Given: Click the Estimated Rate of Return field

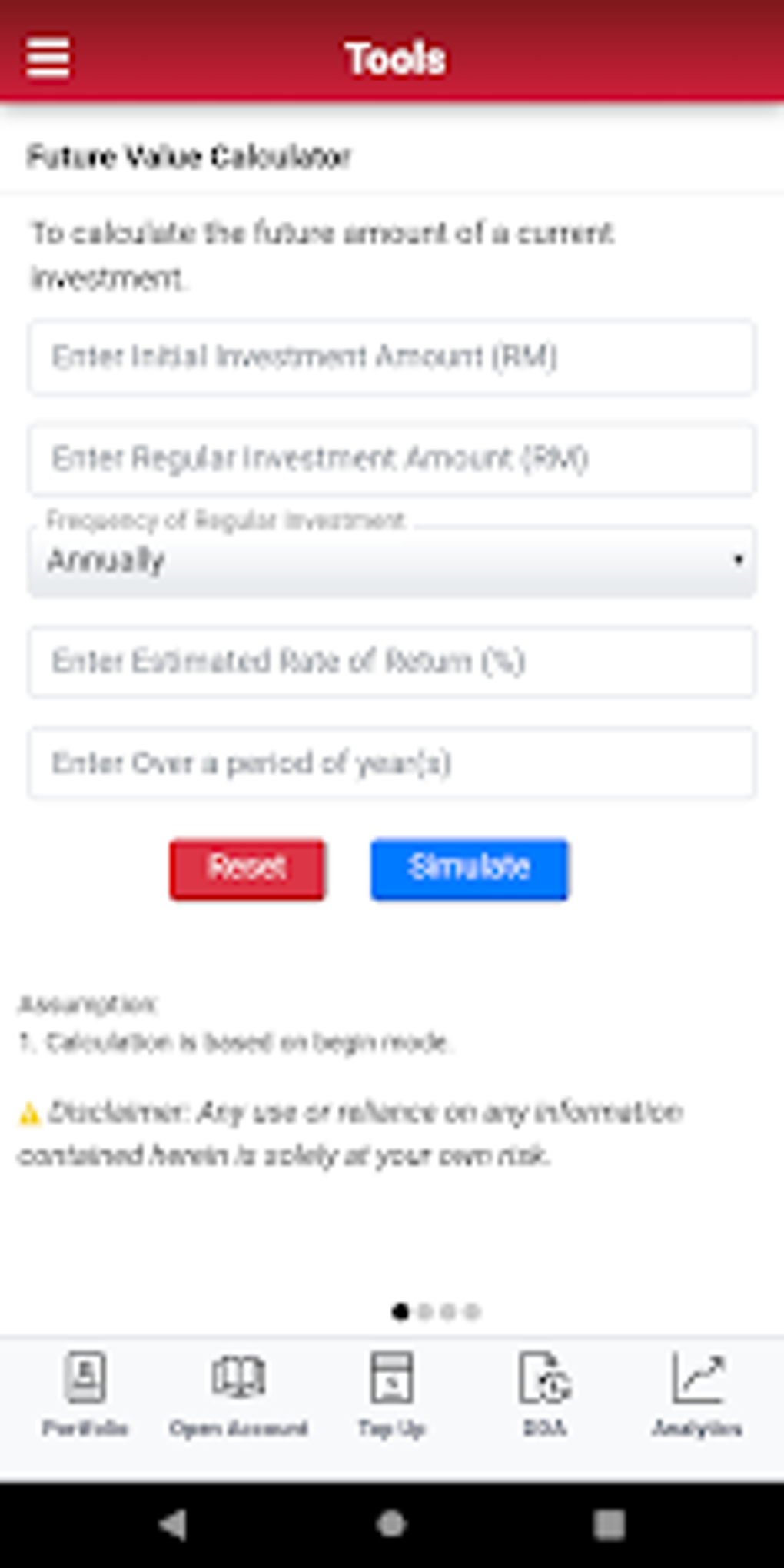Looking at the screenshot, I should click(391, 662).
